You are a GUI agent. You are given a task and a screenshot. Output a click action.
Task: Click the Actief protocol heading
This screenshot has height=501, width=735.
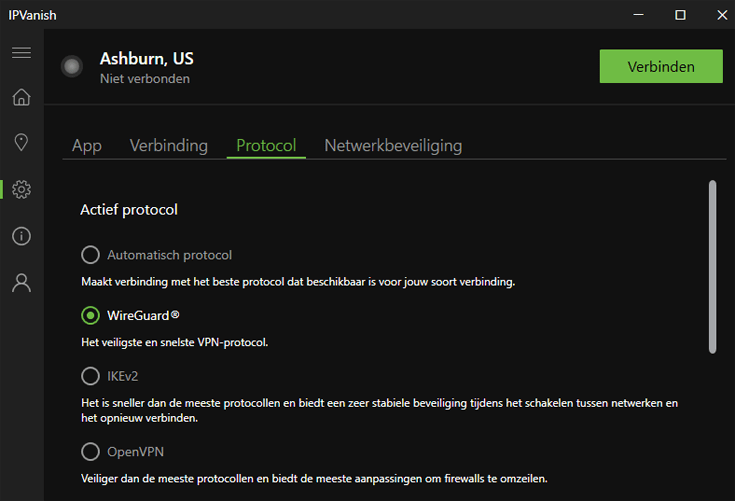[x=129, y=209]
